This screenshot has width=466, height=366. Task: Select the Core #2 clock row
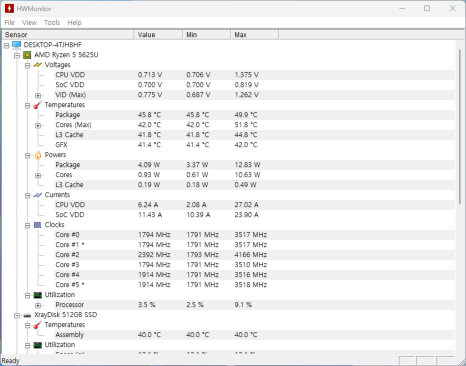(x=255, y=255)
